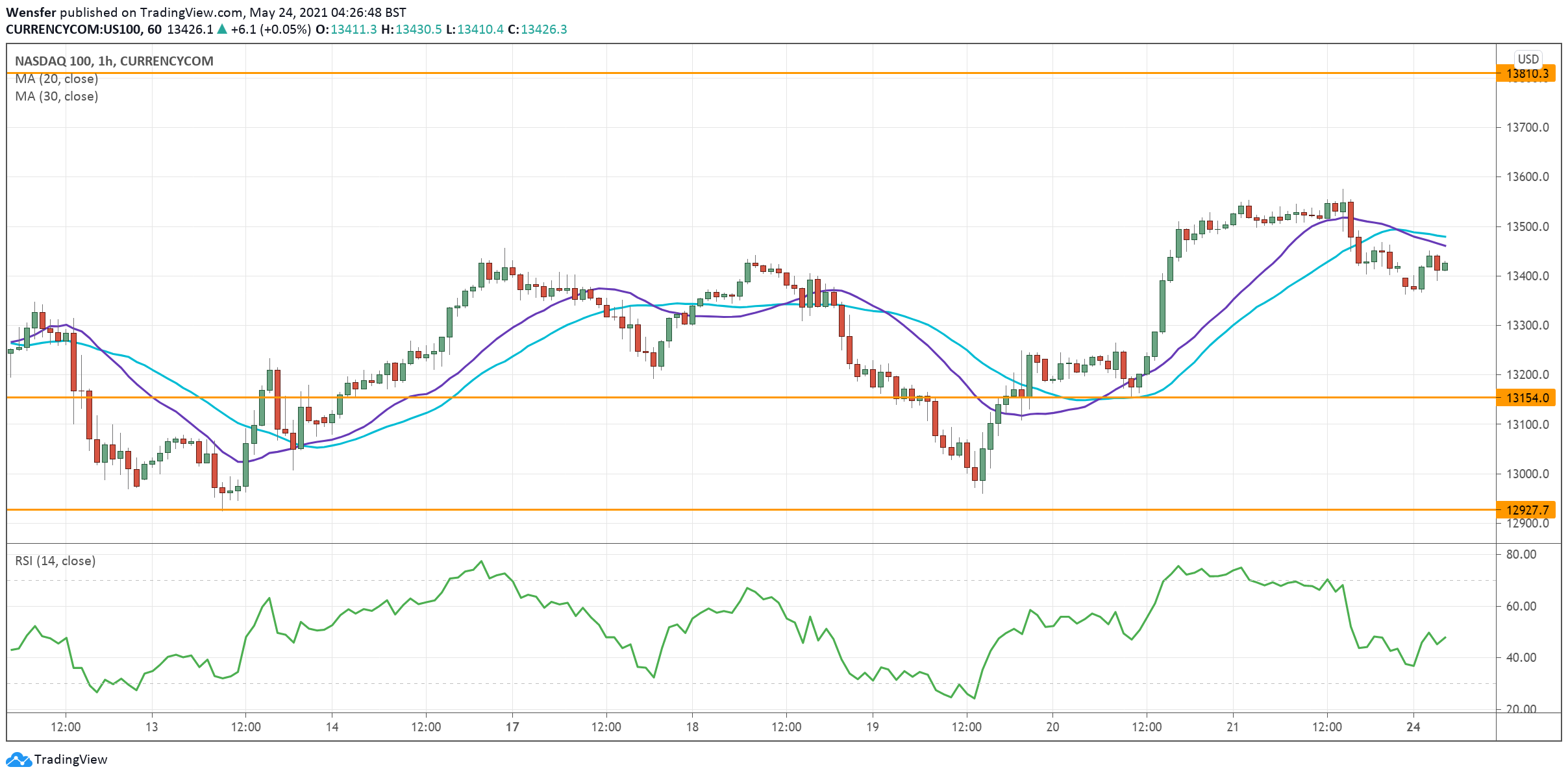Click the TradingView cloud logo icon

[x=18, y=759]
